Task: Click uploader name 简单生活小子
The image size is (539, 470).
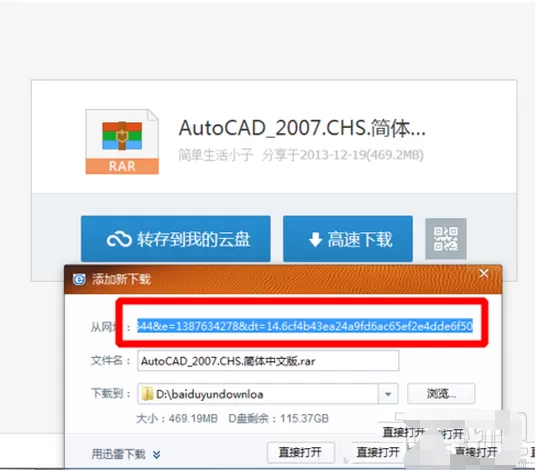Action: coord(216,155)
